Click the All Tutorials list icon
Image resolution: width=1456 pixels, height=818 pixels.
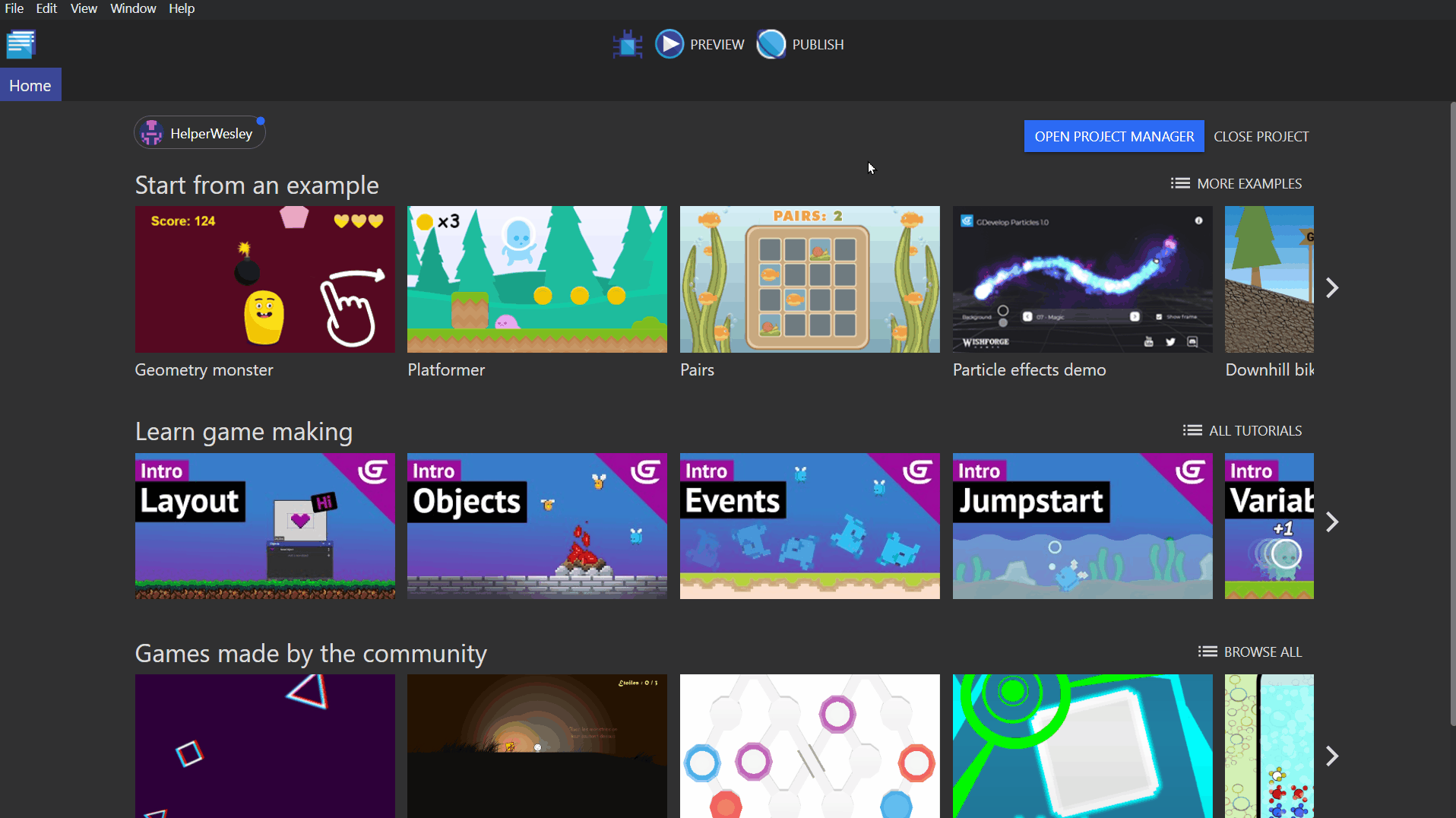1192,430
